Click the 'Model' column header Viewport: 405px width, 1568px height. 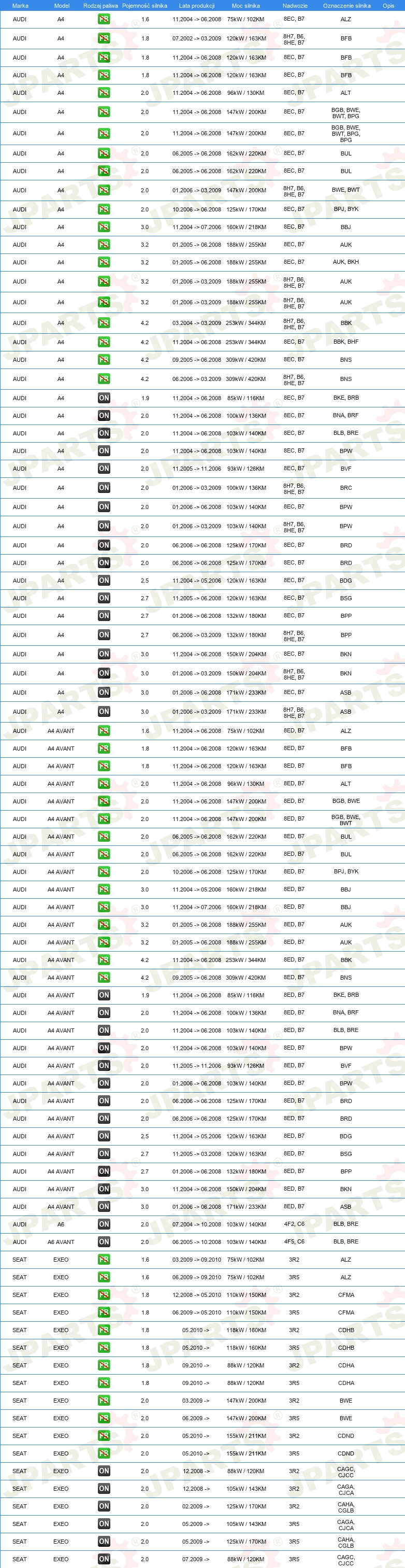click(x=62, y=6)
